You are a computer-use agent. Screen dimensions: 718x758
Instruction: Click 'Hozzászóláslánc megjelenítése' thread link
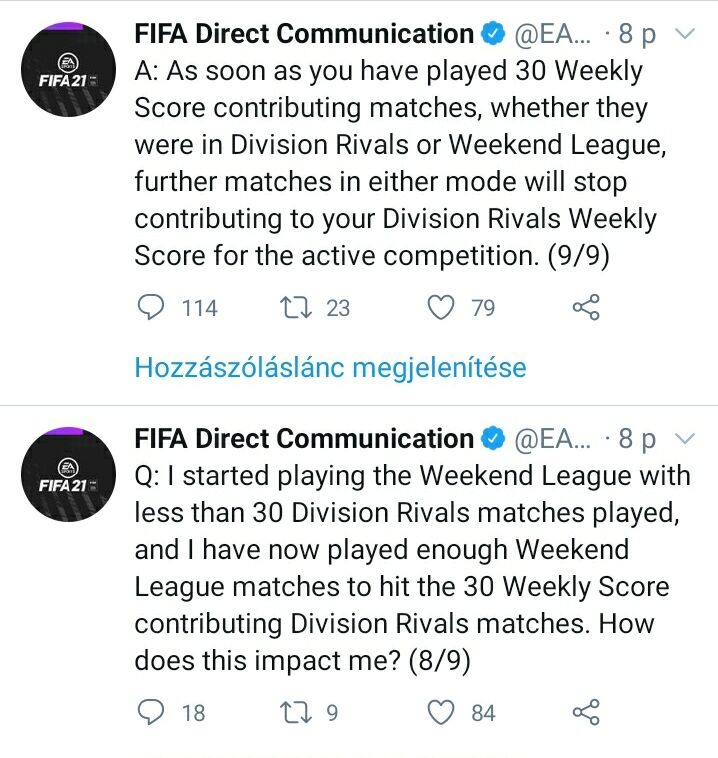[330, 367]
